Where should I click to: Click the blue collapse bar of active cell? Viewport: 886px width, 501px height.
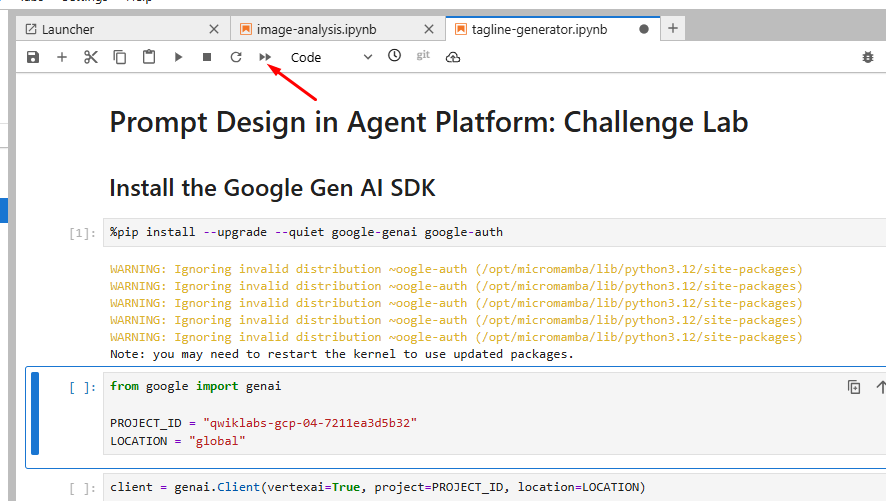click(x=35, y=414)
